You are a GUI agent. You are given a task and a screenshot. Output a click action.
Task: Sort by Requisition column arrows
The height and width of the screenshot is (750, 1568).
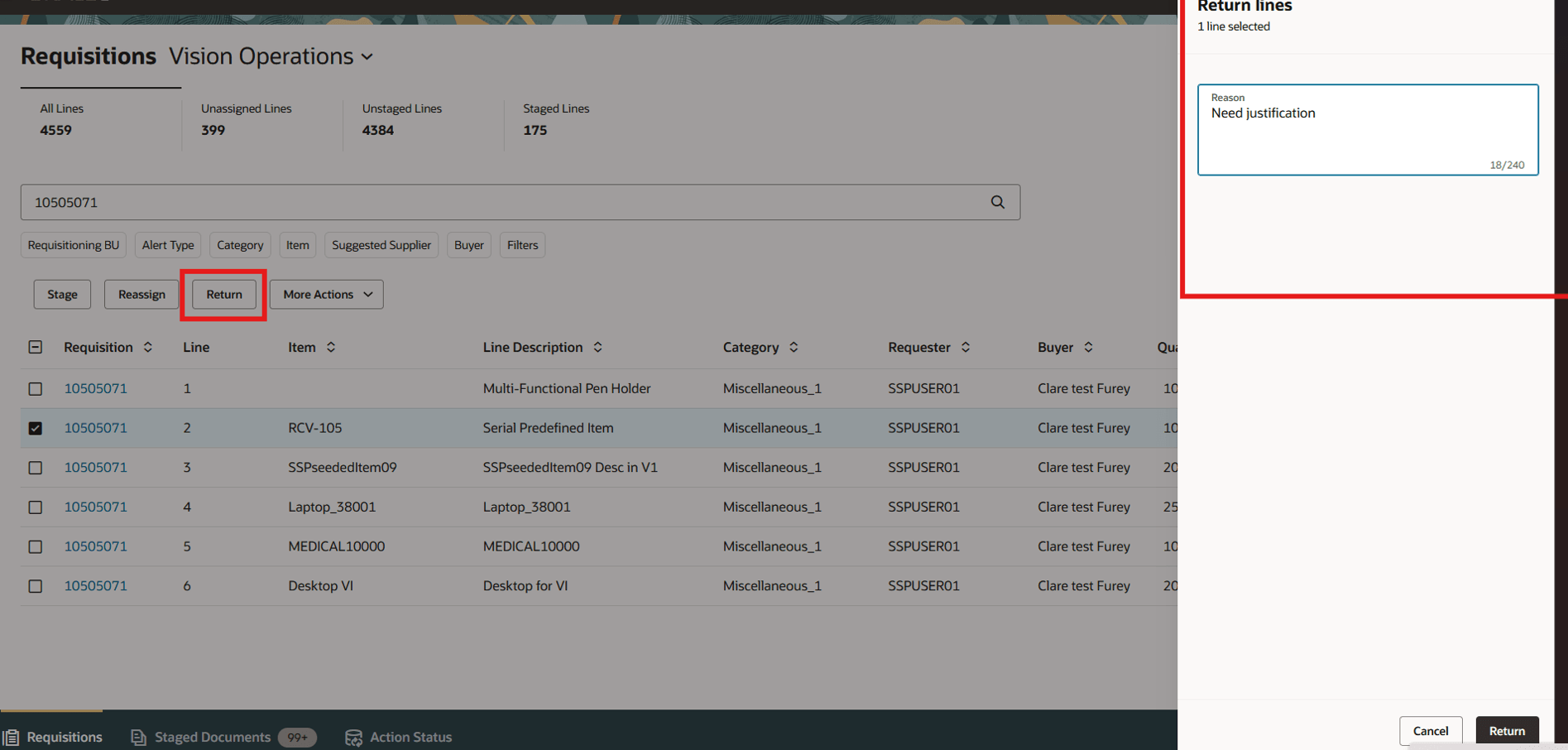[148, 347]
